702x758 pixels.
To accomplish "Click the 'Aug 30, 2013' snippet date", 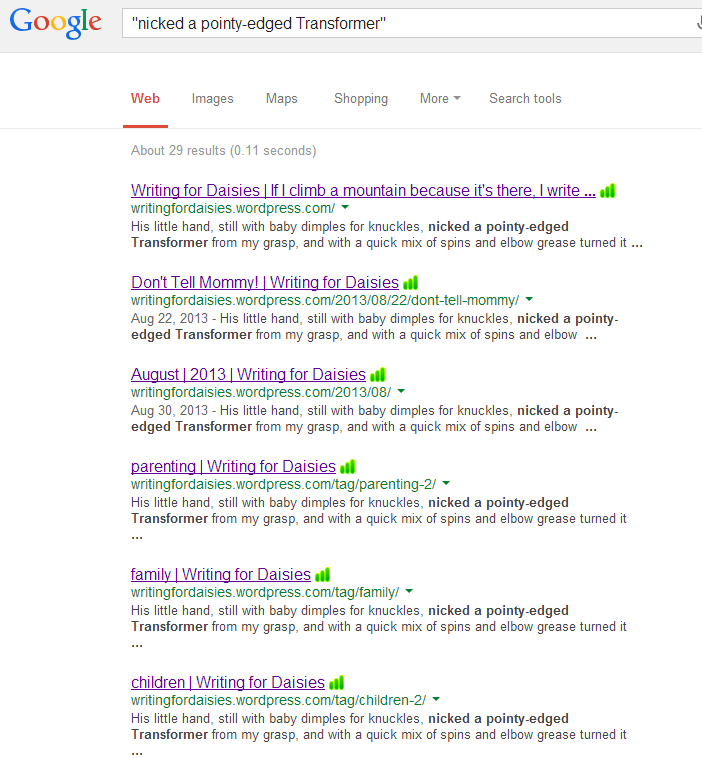I will pyautogui.click(x=169, y=410).
